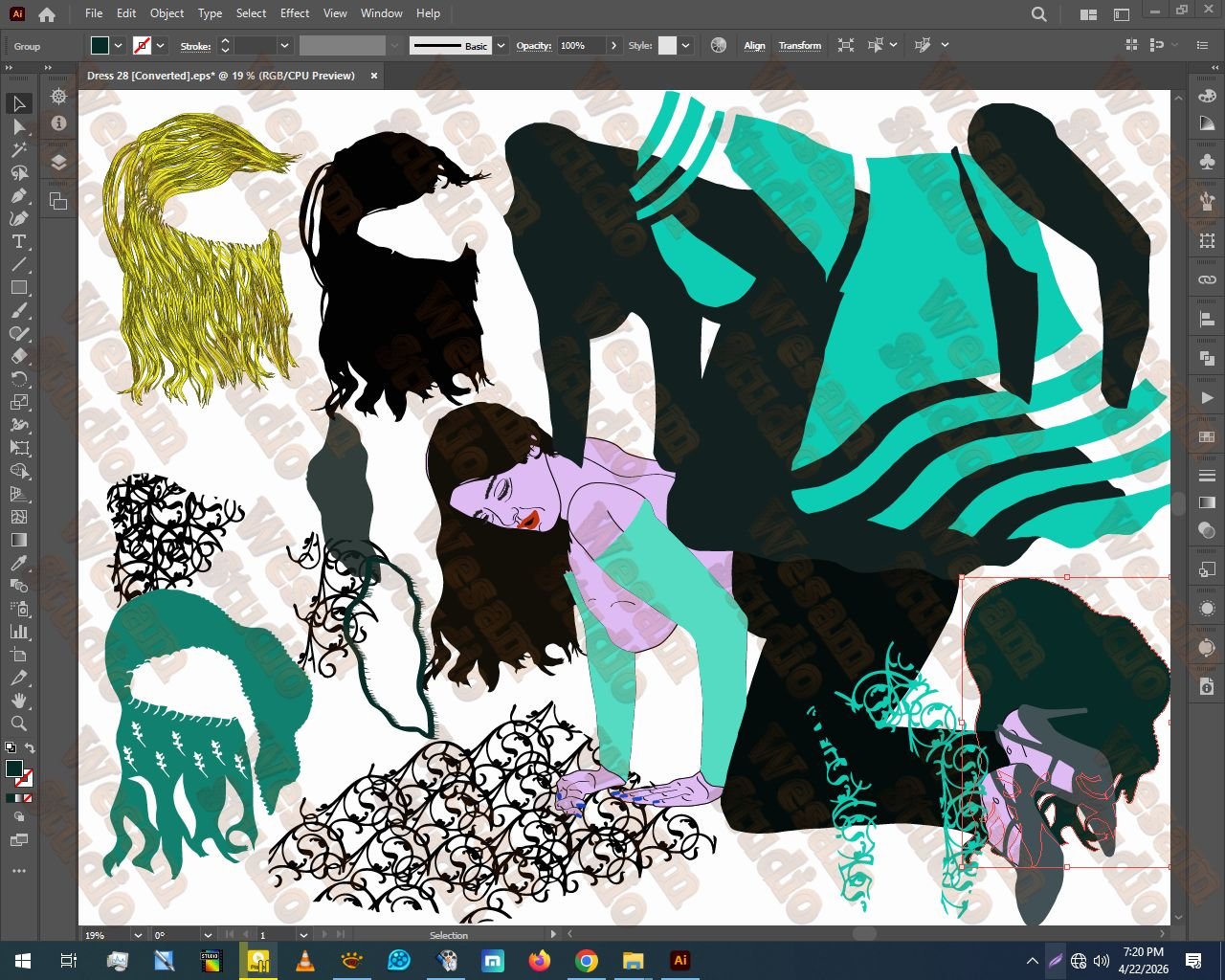The height and width of the screenshot is (980, 1225).
Task: Click the Home icon
Action: (47, 14)
